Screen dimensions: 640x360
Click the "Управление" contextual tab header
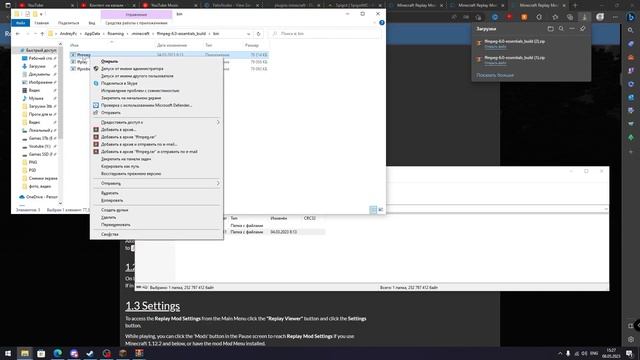[x=136, y=14]
